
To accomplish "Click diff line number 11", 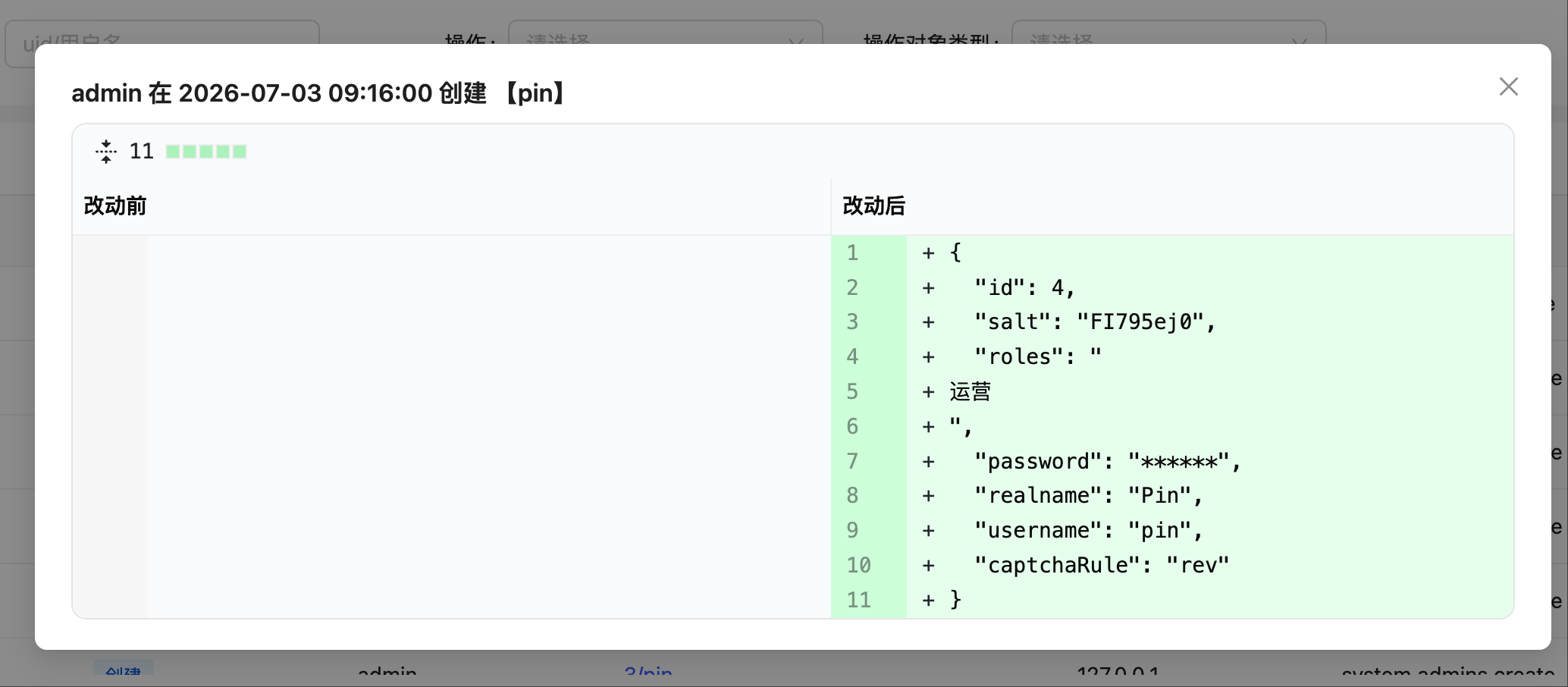I will 859,600.
